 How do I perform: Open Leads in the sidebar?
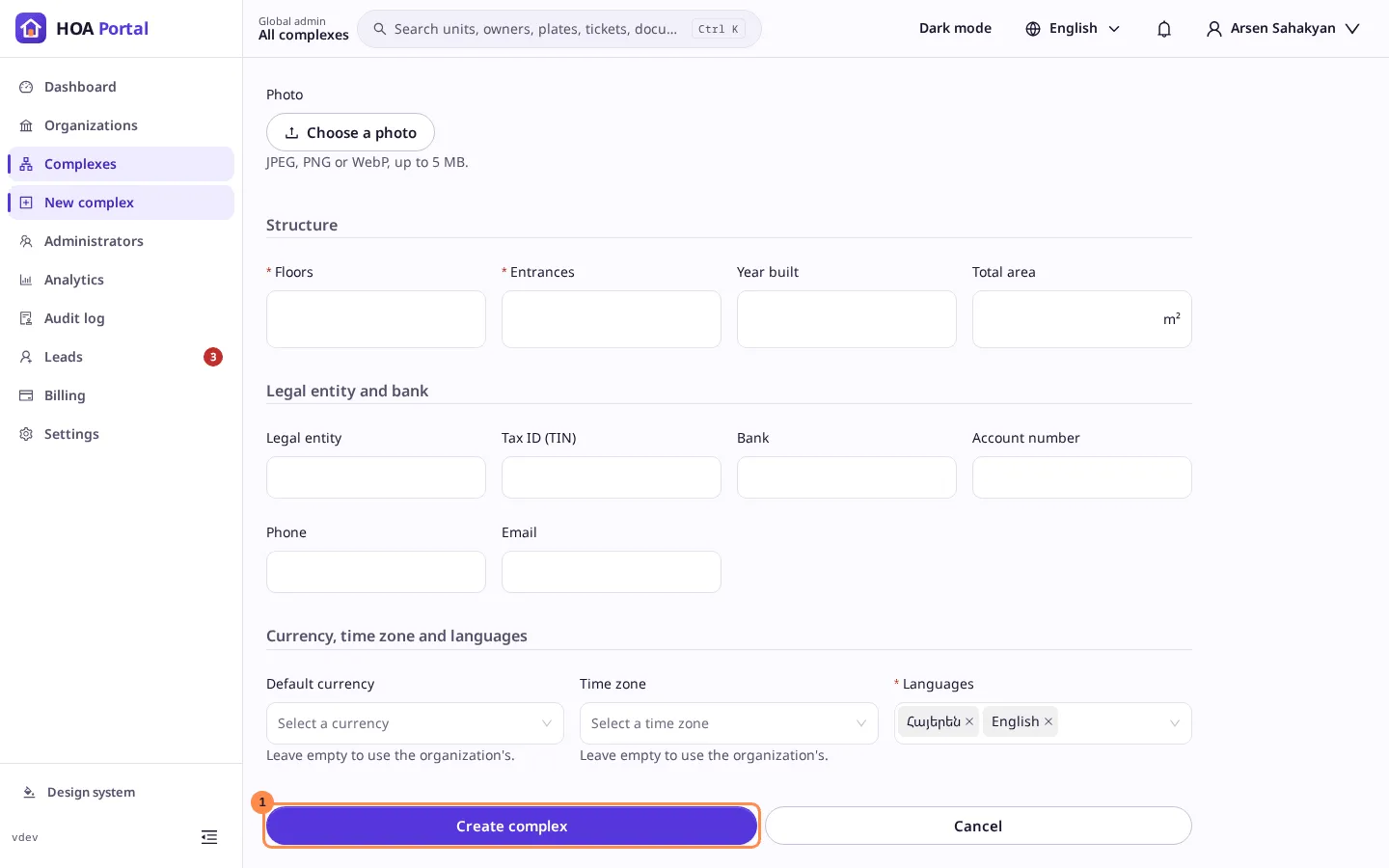pos(122,357)
